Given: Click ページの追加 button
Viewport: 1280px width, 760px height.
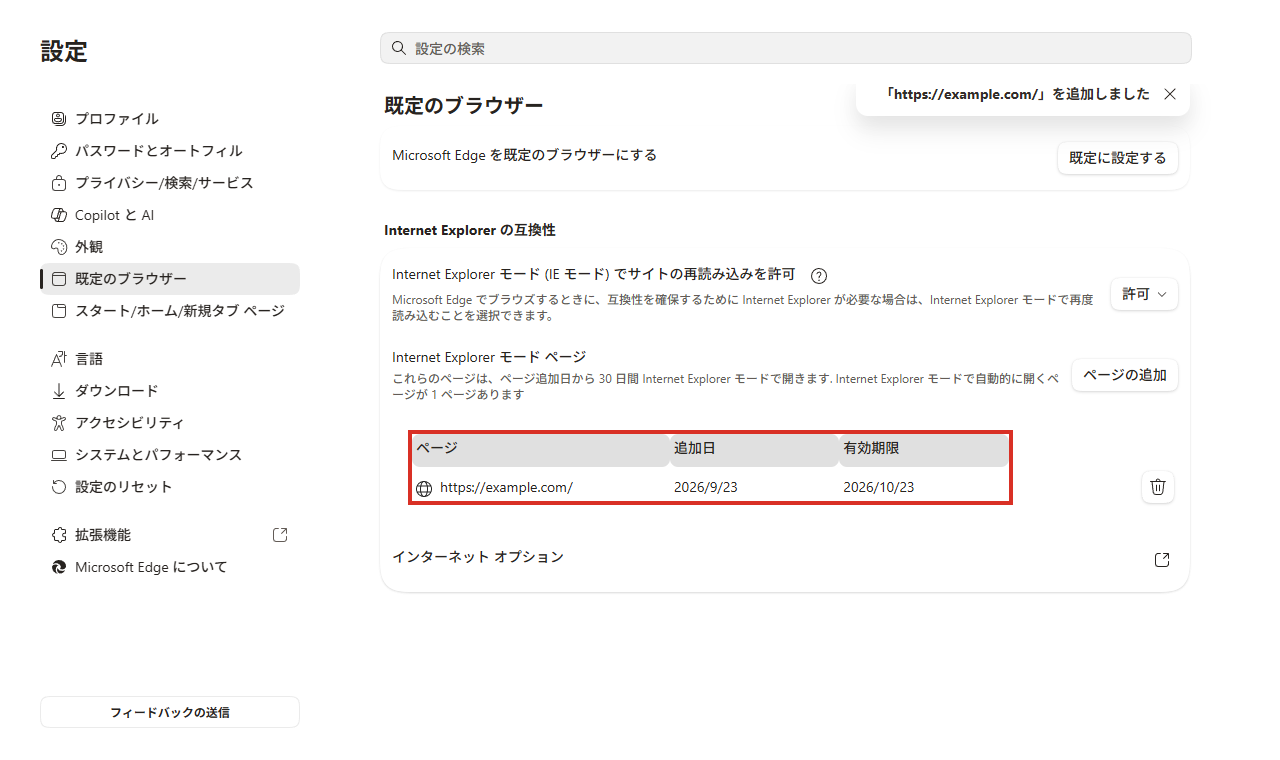Looking at the screenshot, I should click(1125, 375).
